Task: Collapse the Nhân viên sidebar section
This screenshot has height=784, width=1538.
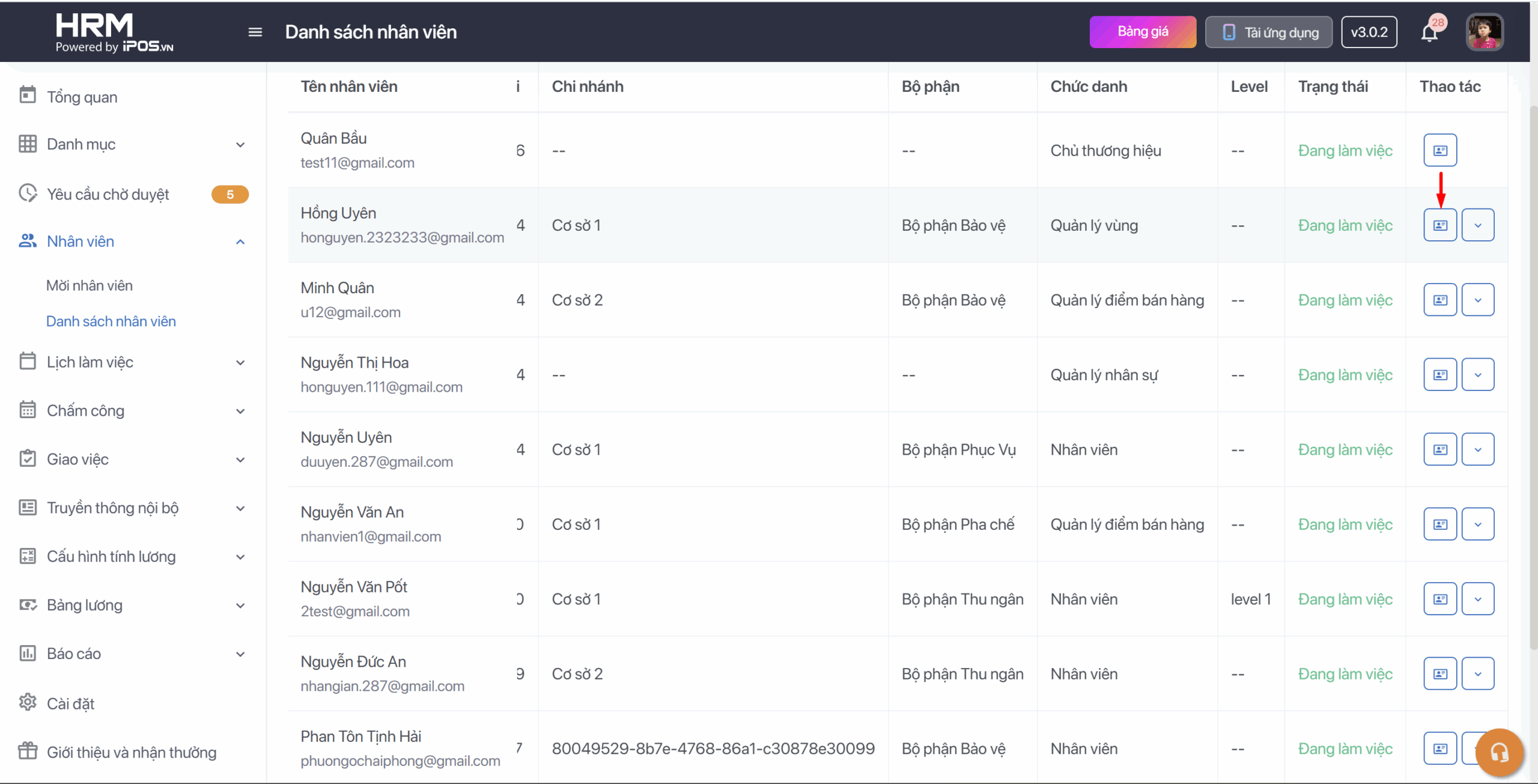Action: [x=240, y=242]
